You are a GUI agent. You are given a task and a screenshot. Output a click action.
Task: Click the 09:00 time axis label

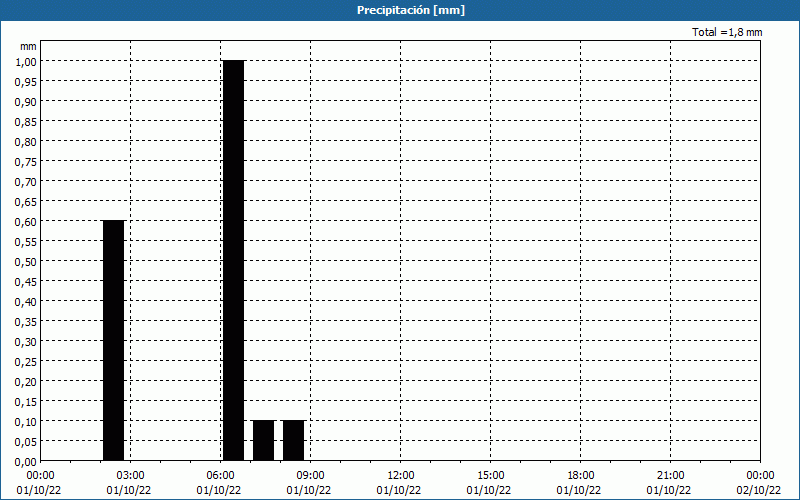(x=310, y=476)
